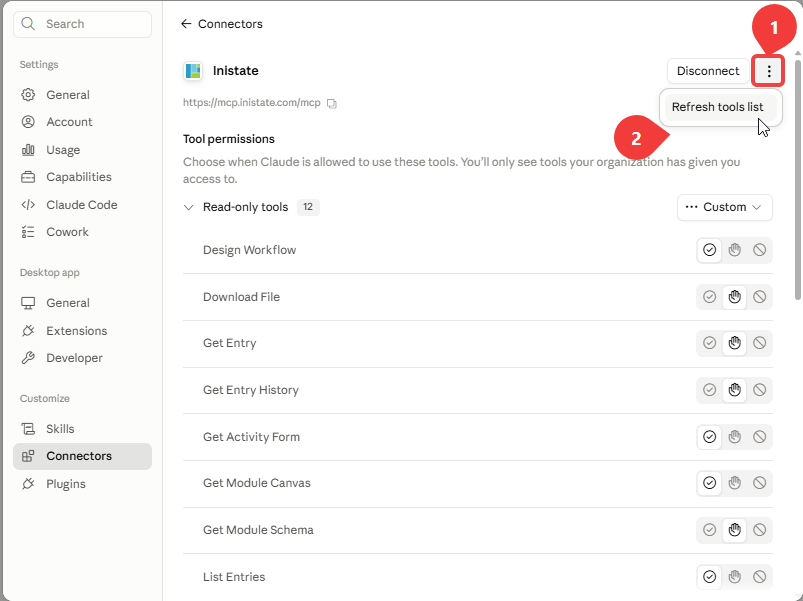Click the Search settings field

(x=82, y=24)
